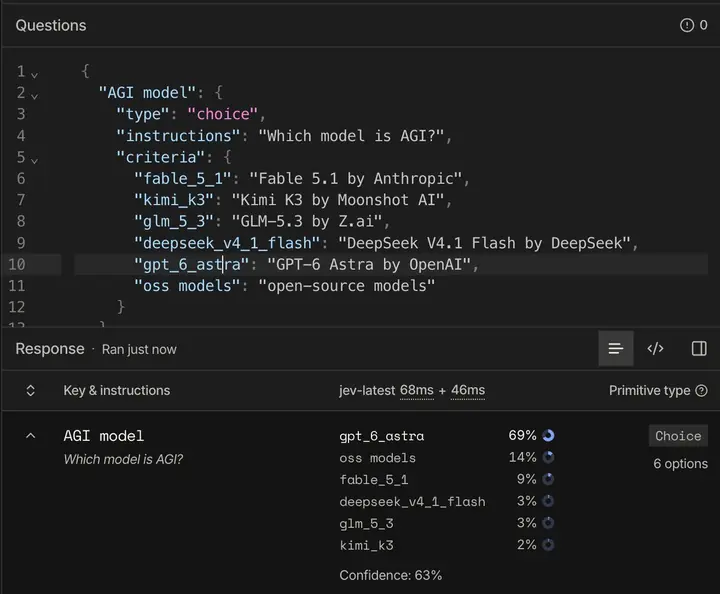Click the pie chart icon beside 9%

click(548, 479)
